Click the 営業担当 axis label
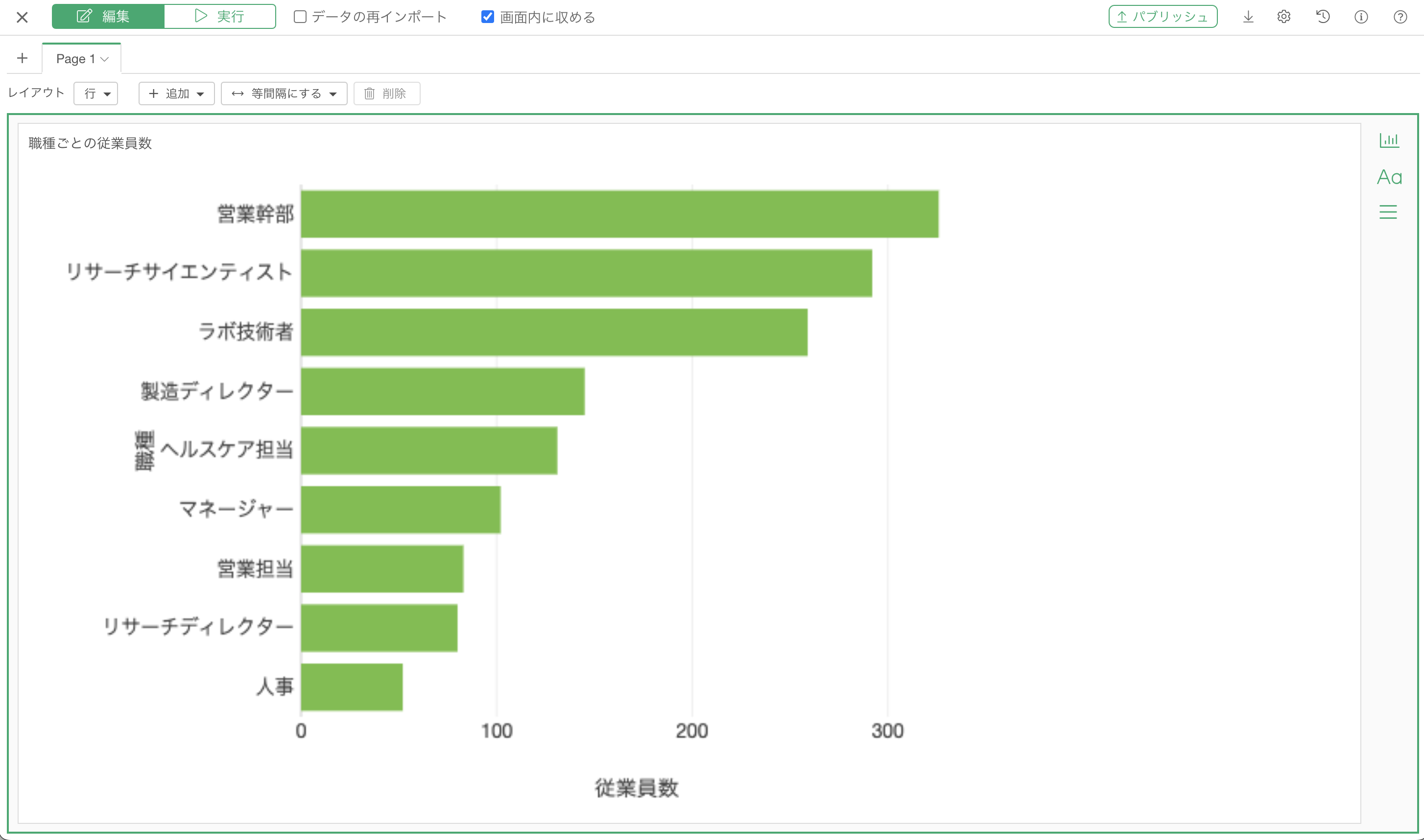 (x=255, y=568)
